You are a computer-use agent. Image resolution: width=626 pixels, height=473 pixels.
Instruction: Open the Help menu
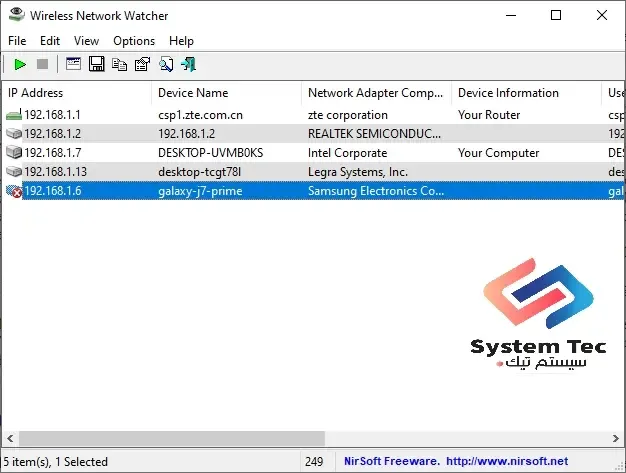(181, 41)
